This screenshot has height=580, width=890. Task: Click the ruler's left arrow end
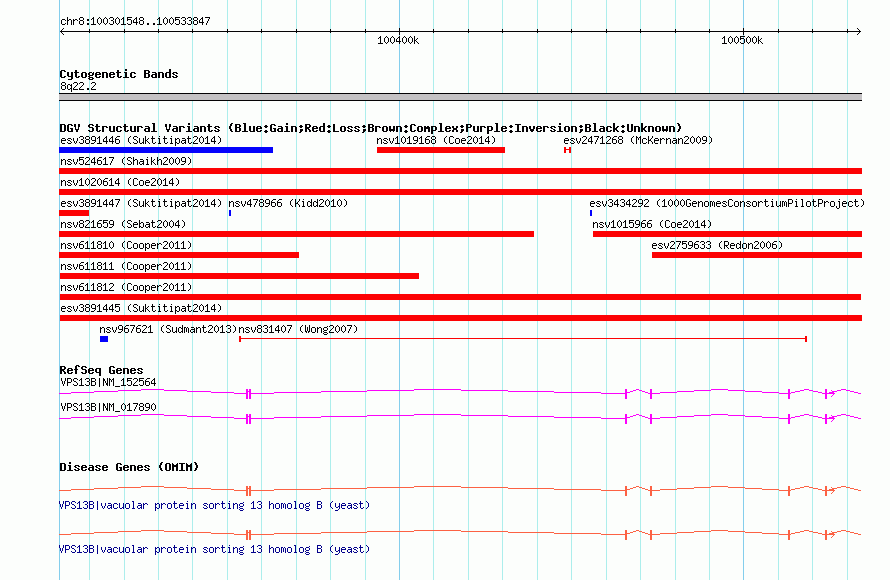pyautogui.click(x=62, y=31)
